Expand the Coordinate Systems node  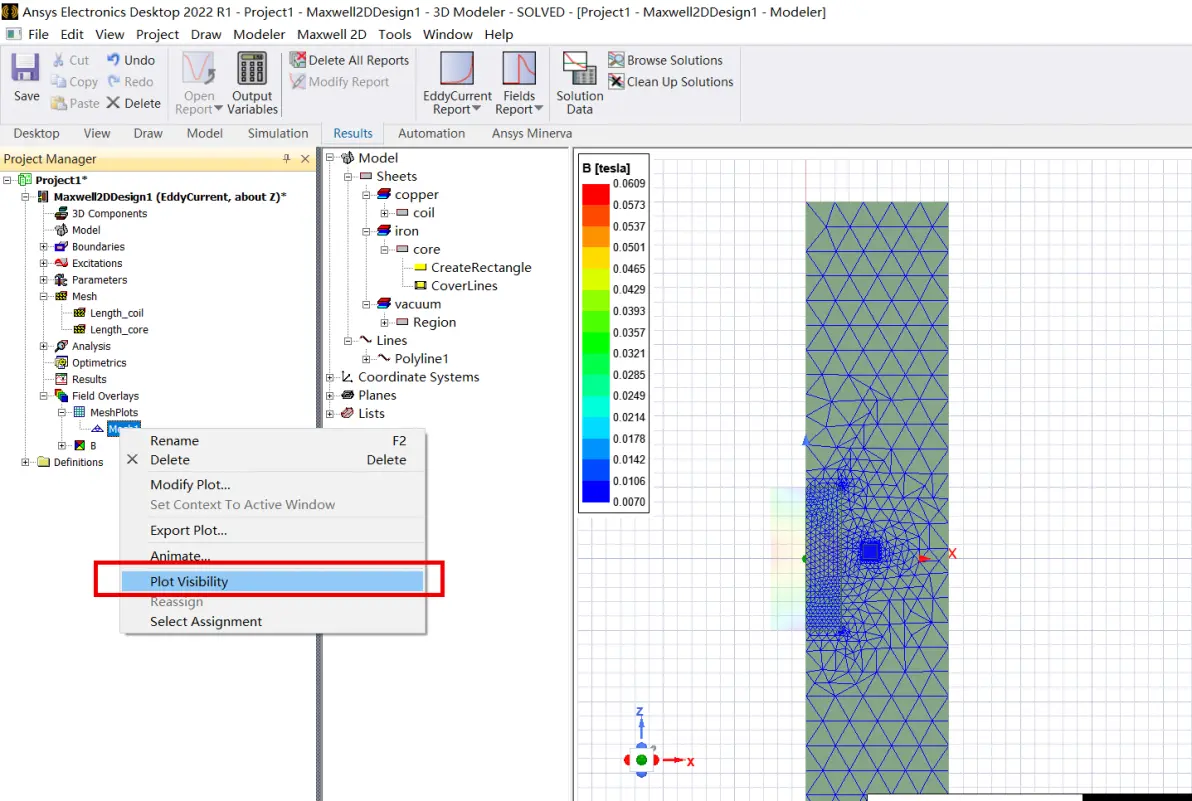[x=330, y=377]
